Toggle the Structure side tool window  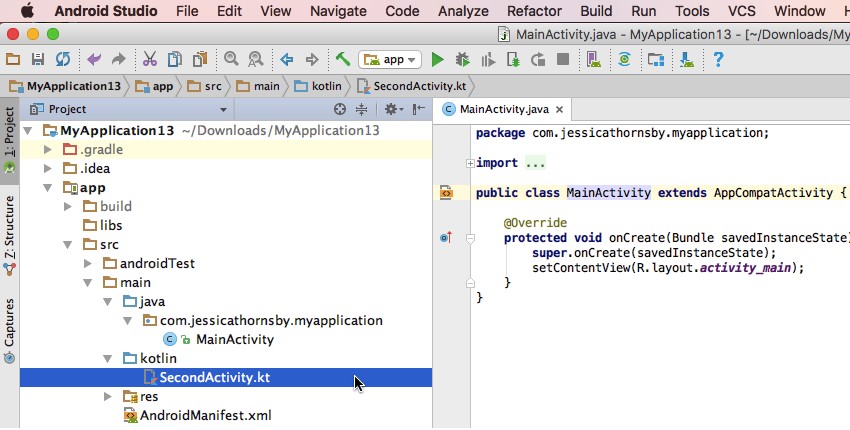[x=9, y=236]
